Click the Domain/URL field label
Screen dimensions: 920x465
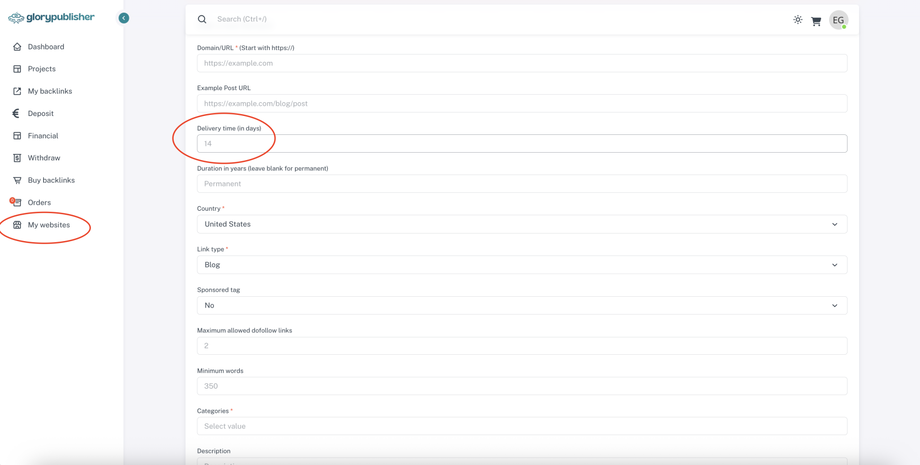[246, 47]
